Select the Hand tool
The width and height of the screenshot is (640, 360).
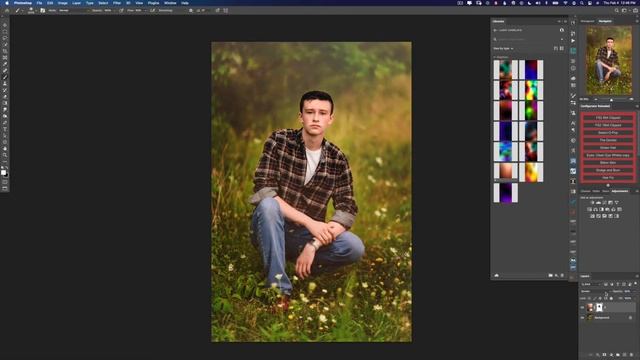(x=5, y=149)
